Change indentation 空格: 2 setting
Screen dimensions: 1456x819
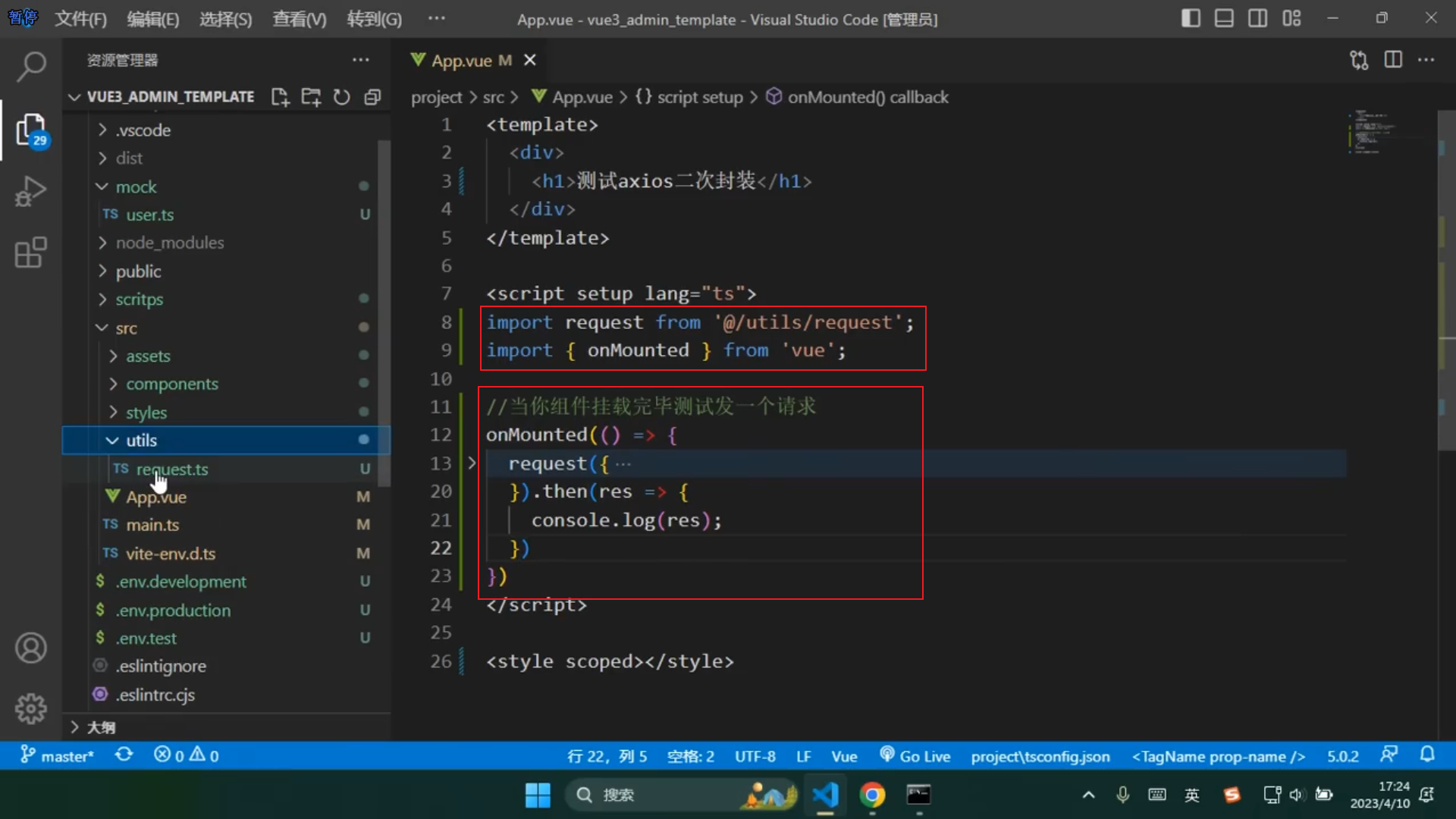click(x=690, y=756)
